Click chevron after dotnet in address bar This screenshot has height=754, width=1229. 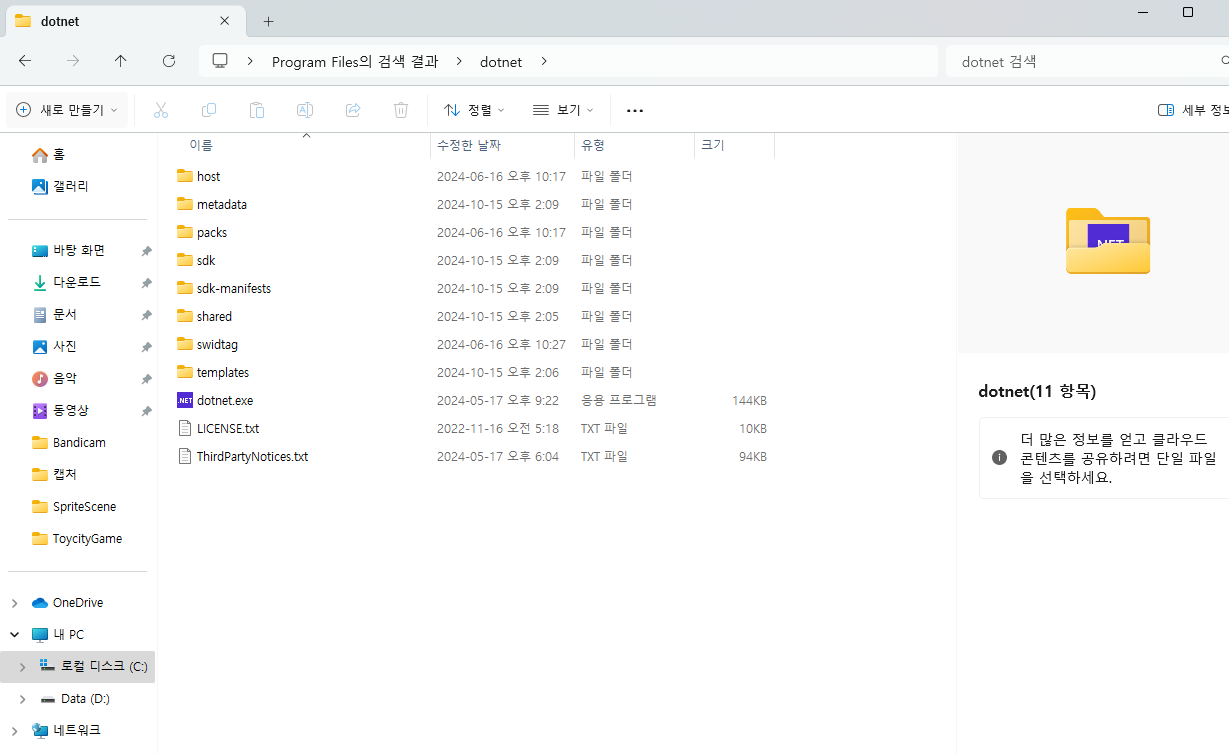click(544, 61)
